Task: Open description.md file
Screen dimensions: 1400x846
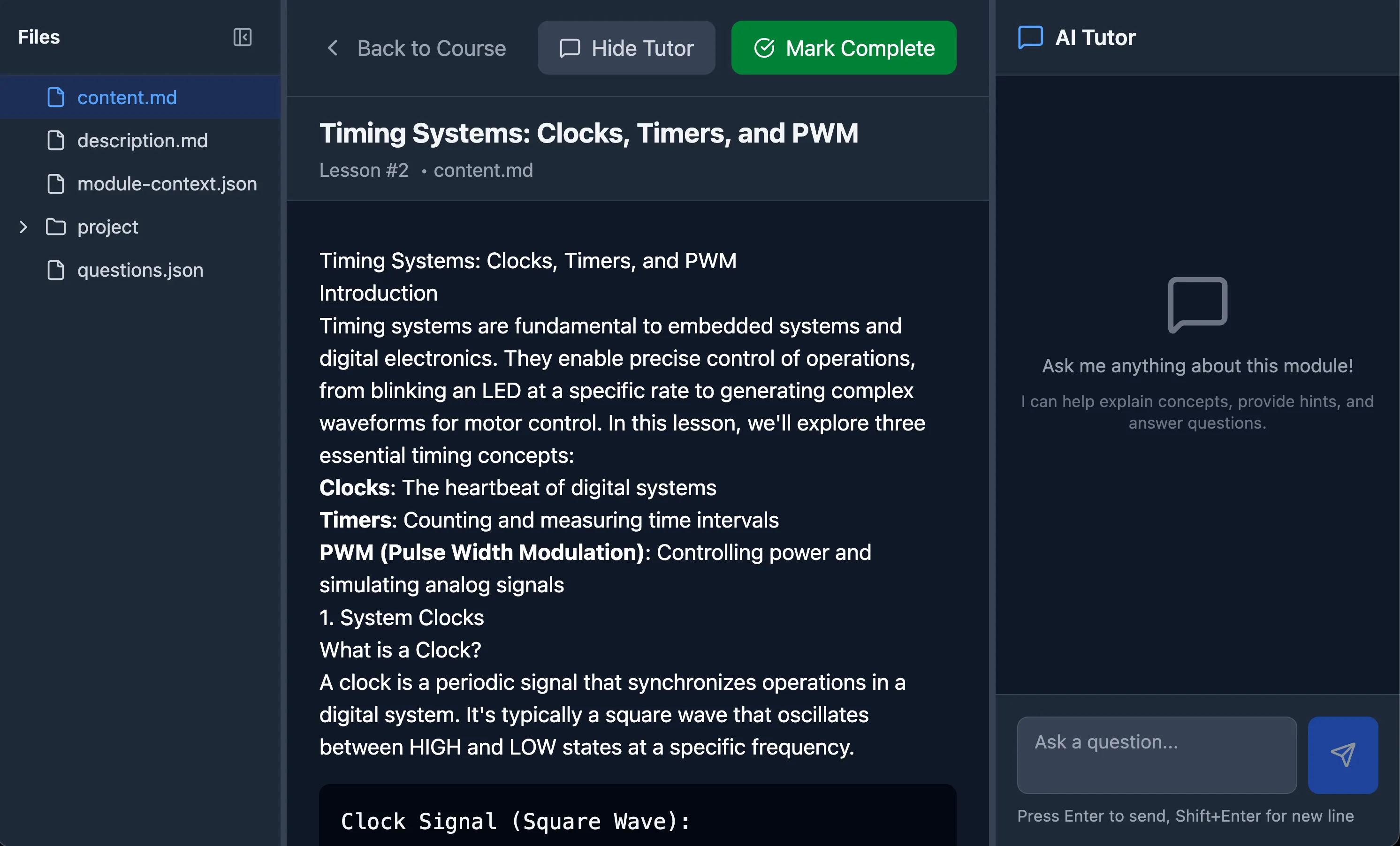Action: tap(140, 140)
